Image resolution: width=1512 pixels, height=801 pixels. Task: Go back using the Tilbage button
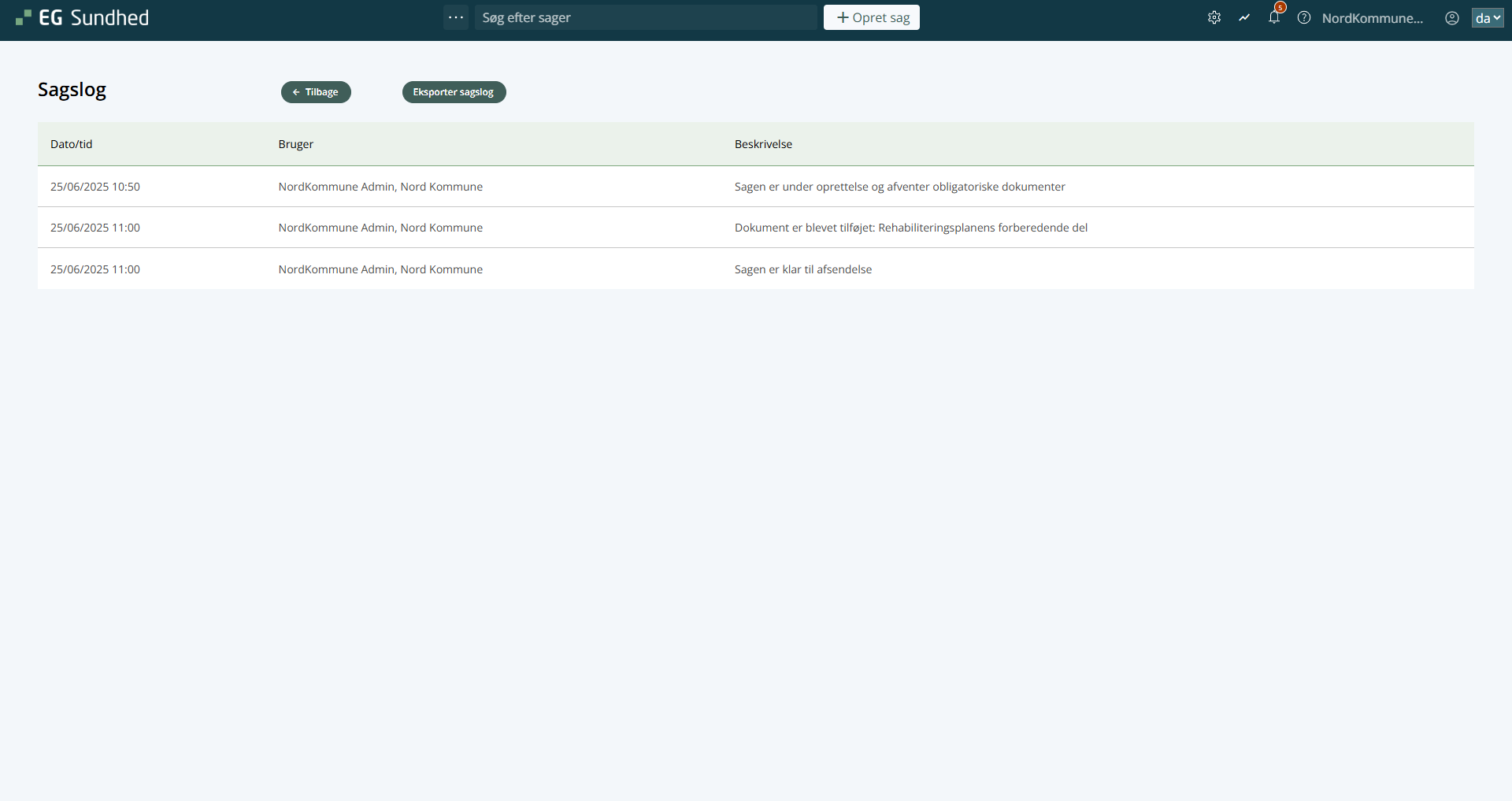pyautogui.click(x=316, y=92)
